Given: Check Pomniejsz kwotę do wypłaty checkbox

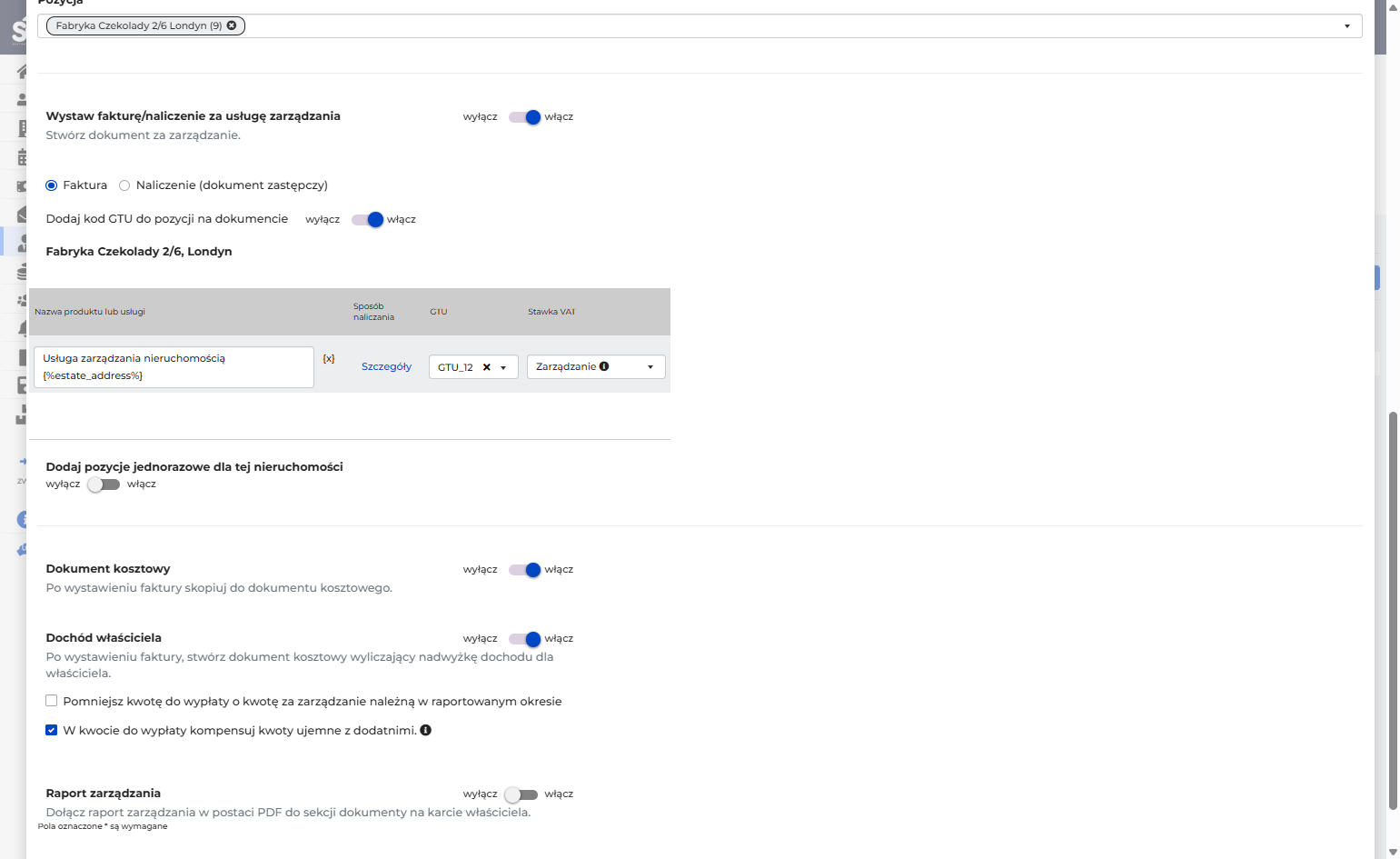Looking at the screenshot, I should click(52, 701).
